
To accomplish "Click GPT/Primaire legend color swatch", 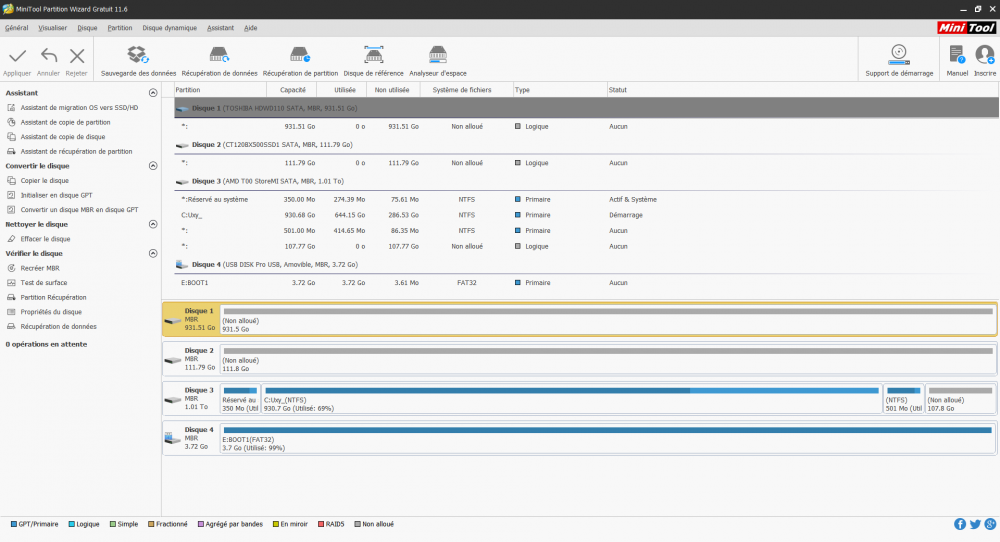I will [x=13, y=524].
